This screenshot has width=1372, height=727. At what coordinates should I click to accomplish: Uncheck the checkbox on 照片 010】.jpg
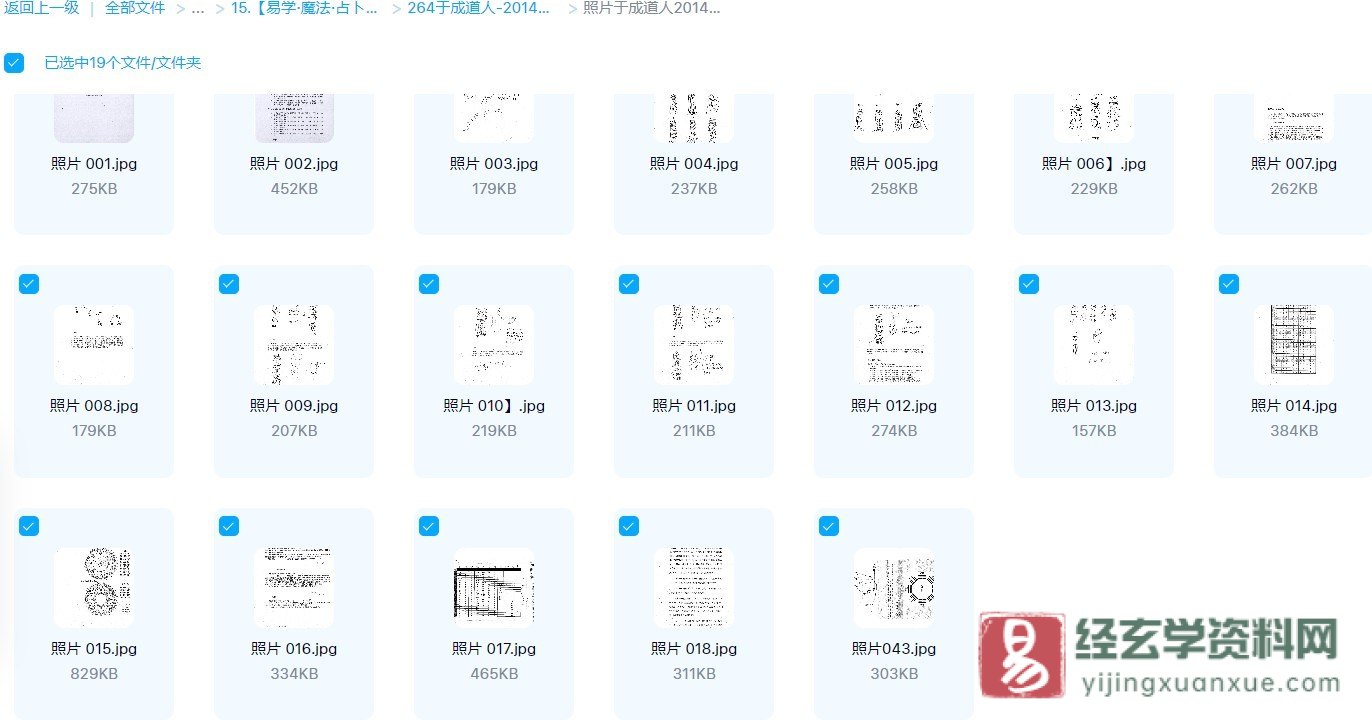click(x=429, y=284)
